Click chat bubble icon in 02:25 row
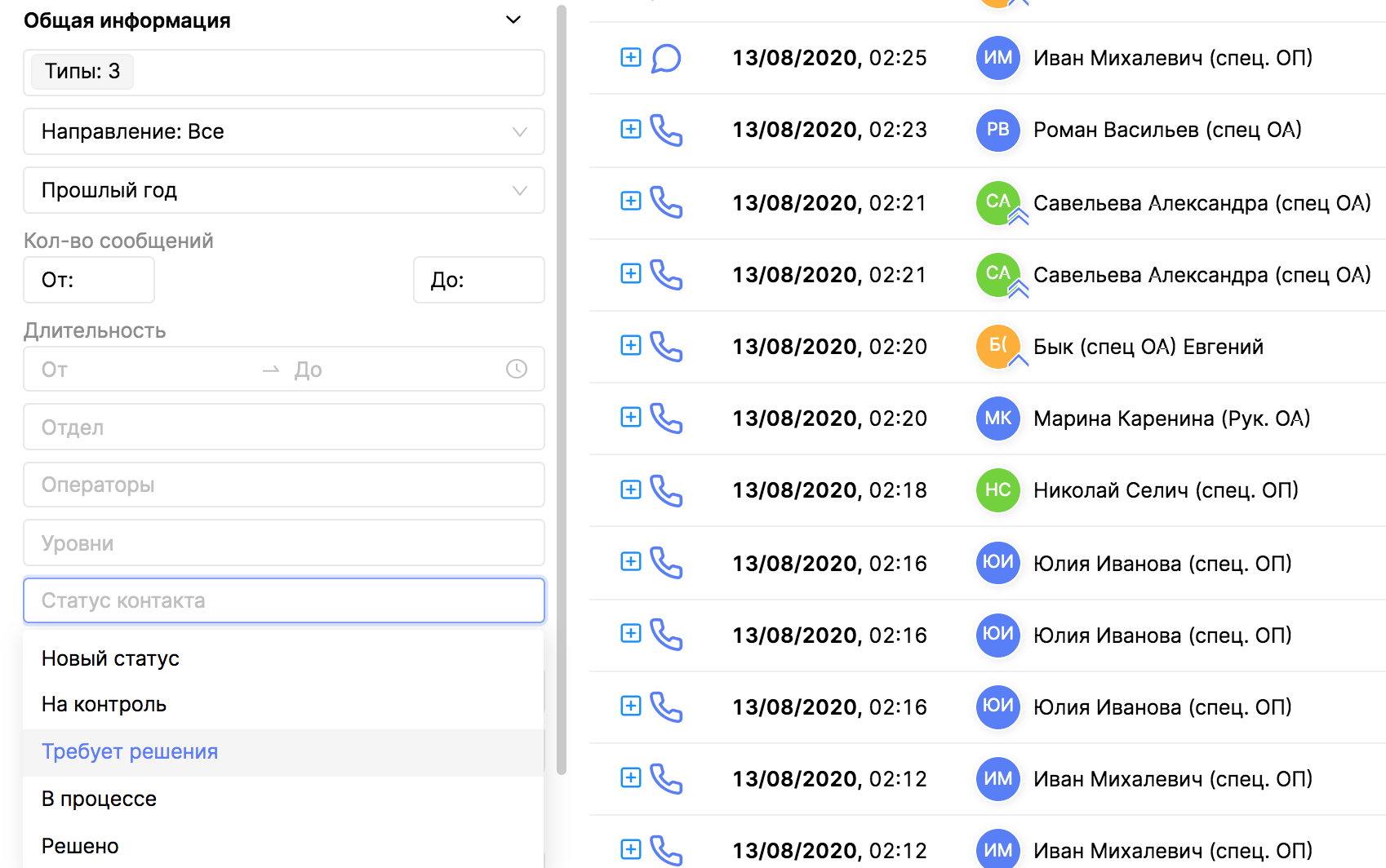1386x868 pixels. point(666,58)
